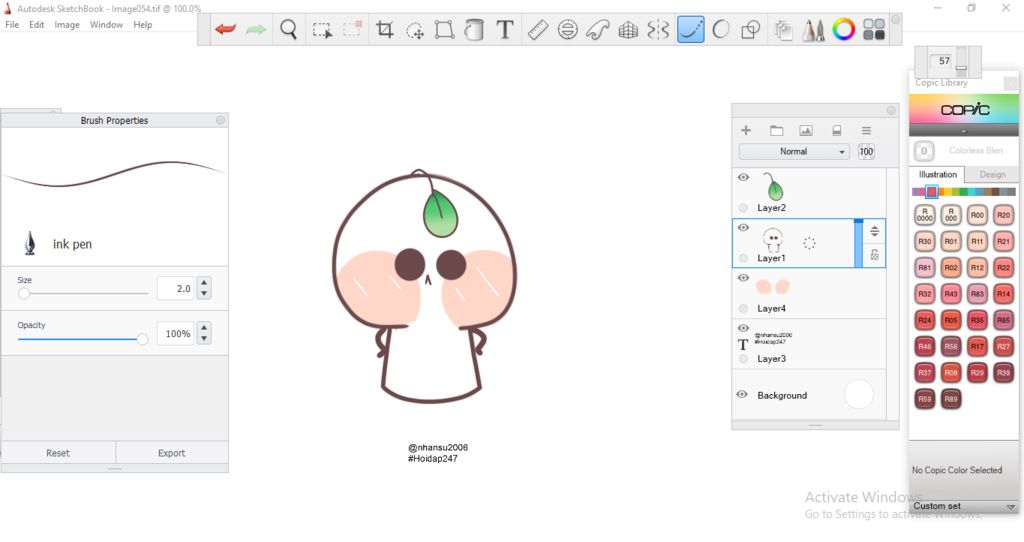Screen dimensions: 1024x542
Task: Add a new layer with plus icon
Action: 745,130
